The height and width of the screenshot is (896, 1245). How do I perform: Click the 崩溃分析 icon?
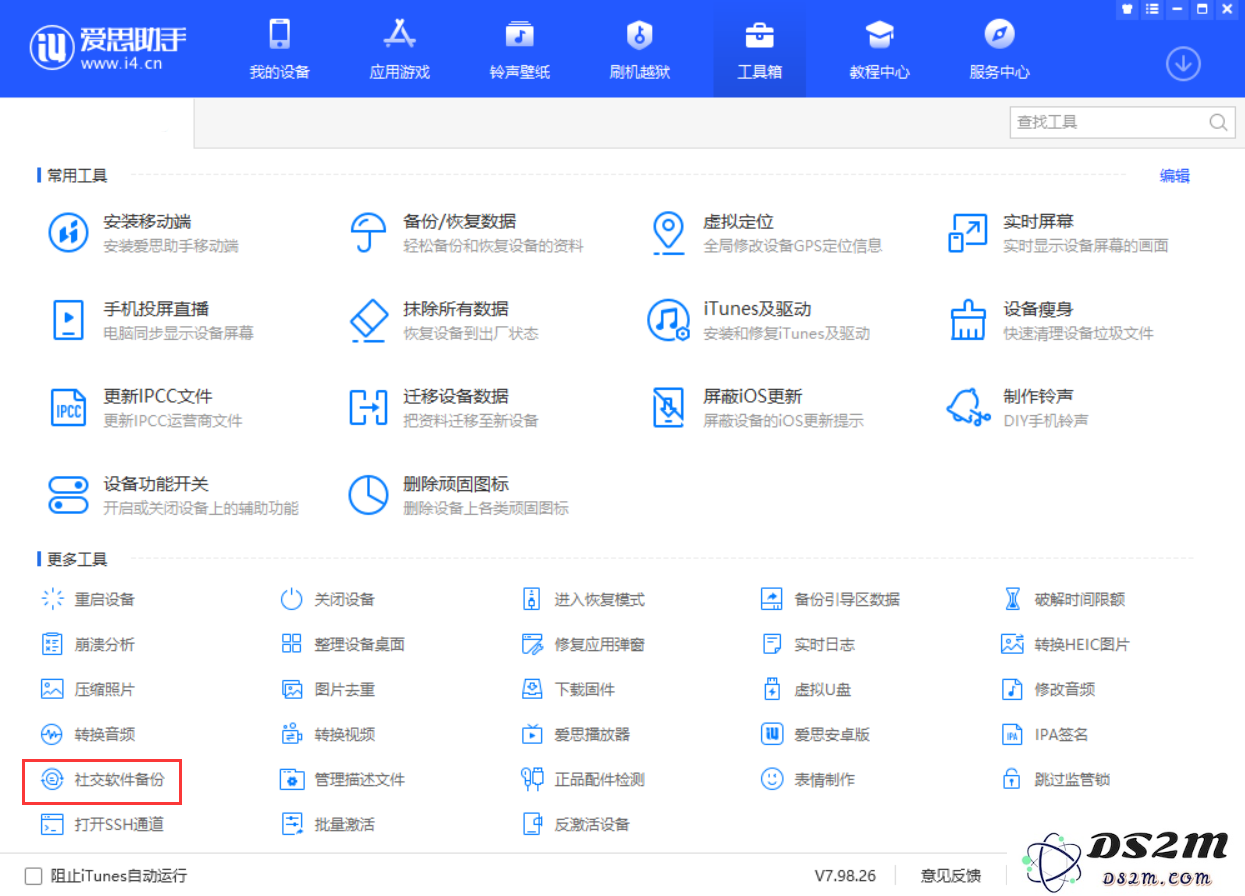[52, 644]
